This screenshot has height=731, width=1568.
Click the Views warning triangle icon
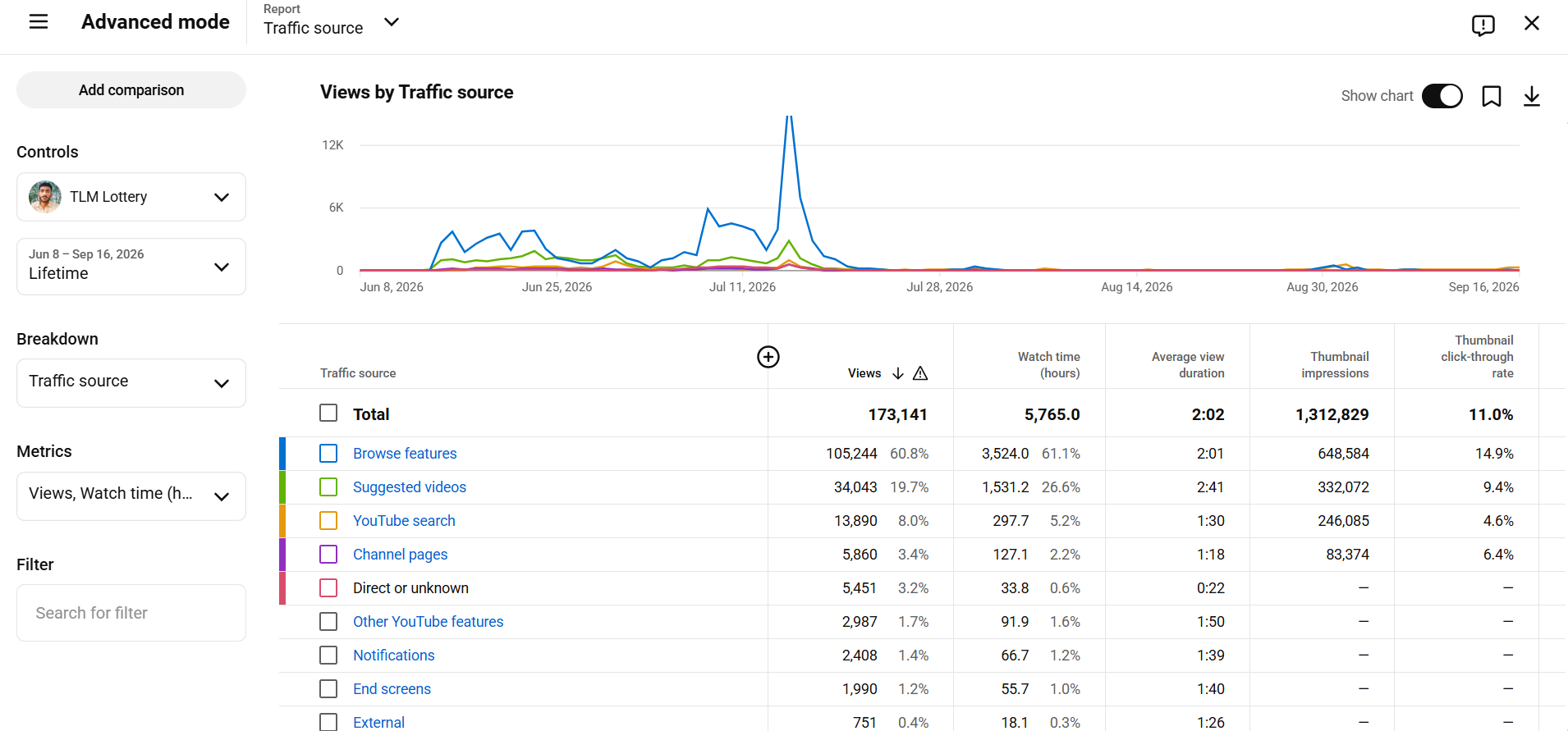920,373
